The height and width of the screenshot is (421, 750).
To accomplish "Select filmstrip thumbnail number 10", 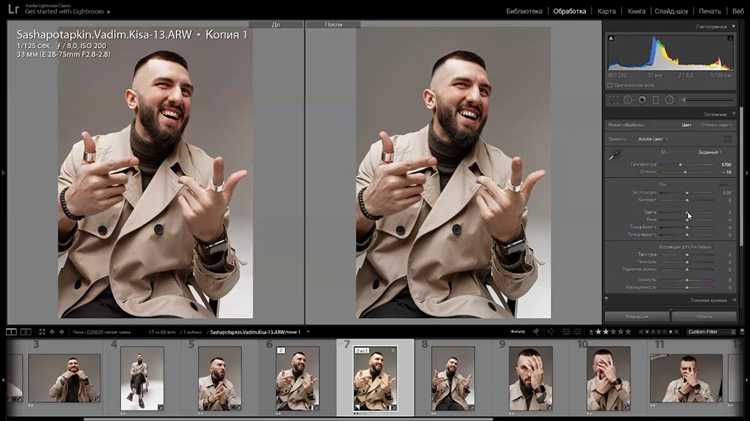I will (x=608, y=378).
